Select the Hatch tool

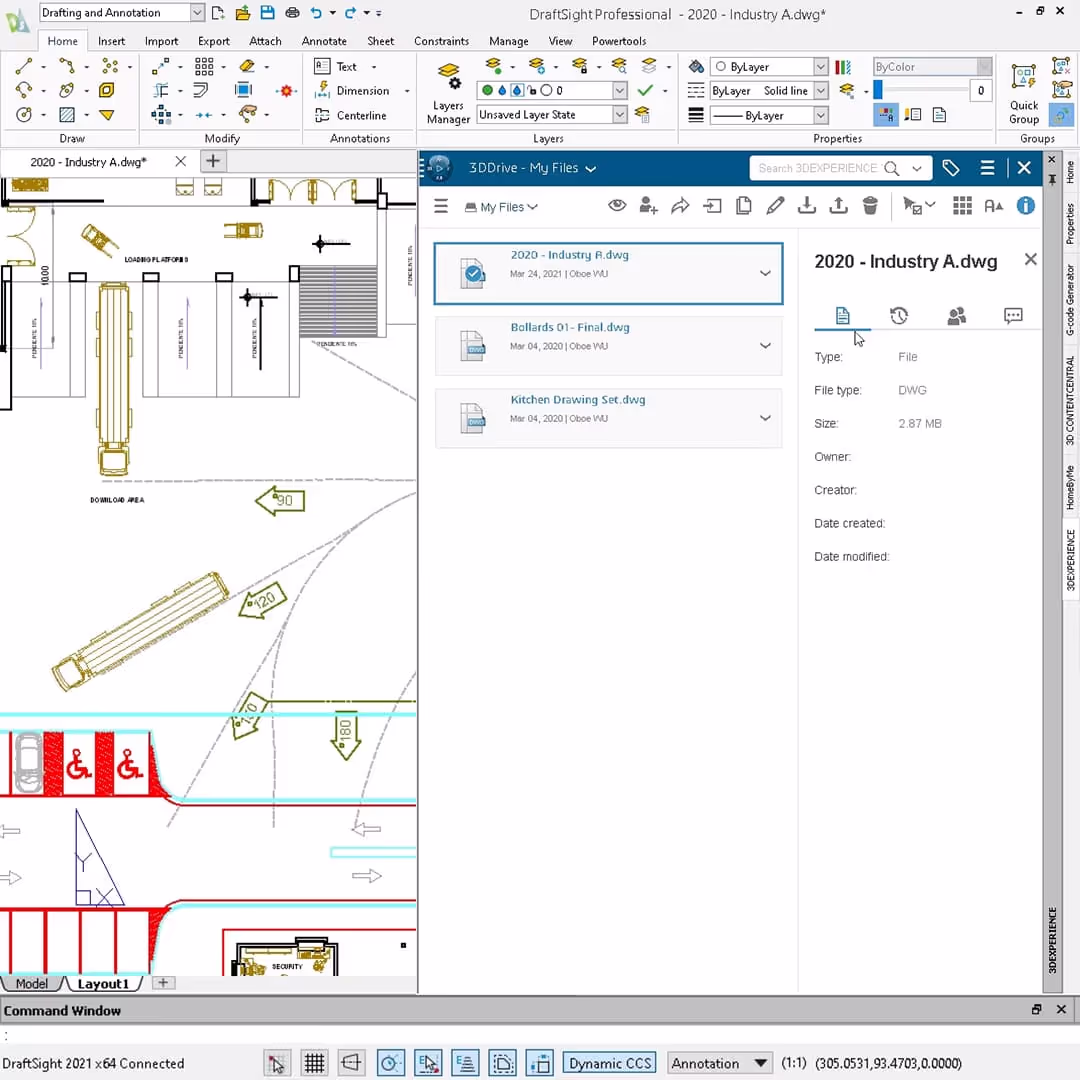67,114
